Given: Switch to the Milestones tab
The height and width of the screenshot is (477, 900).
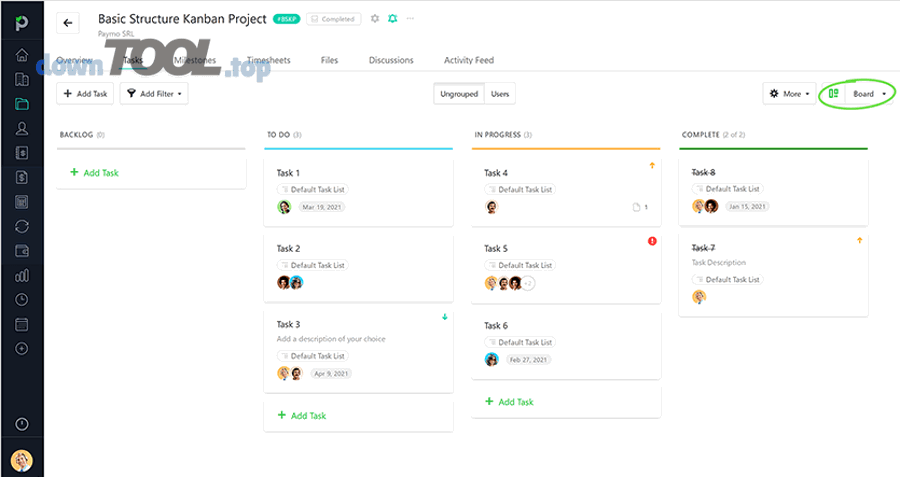Looking at the screenshot, I should point(195,60).
